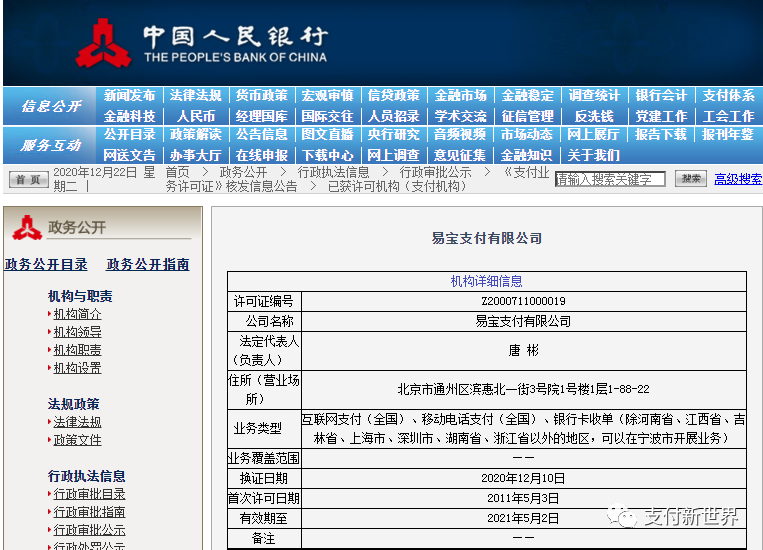Viewport: 763px width, 550px height.
Task: Open 央行研究 link
Action: coord(394,134)
